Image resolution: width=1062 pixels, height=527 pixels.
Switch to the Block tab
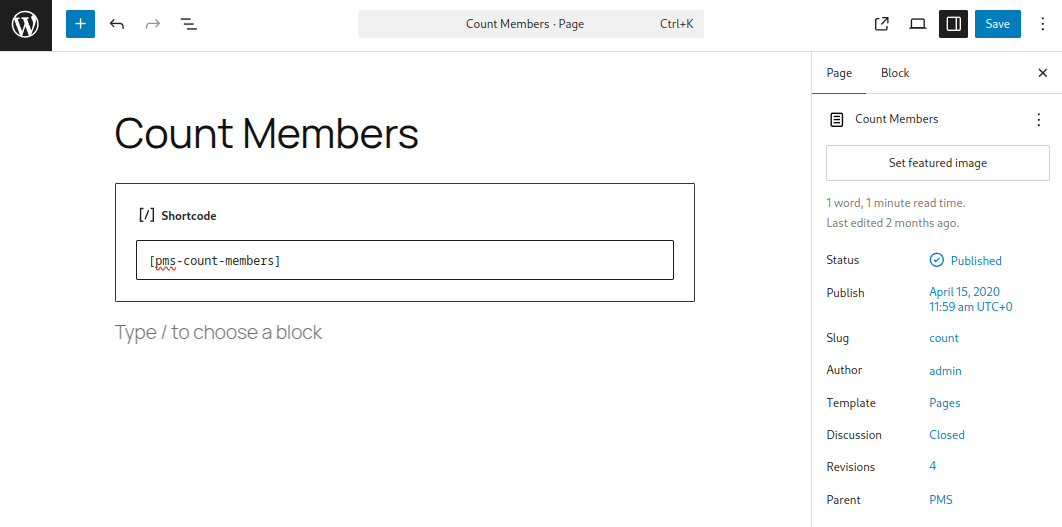[895, 73]
